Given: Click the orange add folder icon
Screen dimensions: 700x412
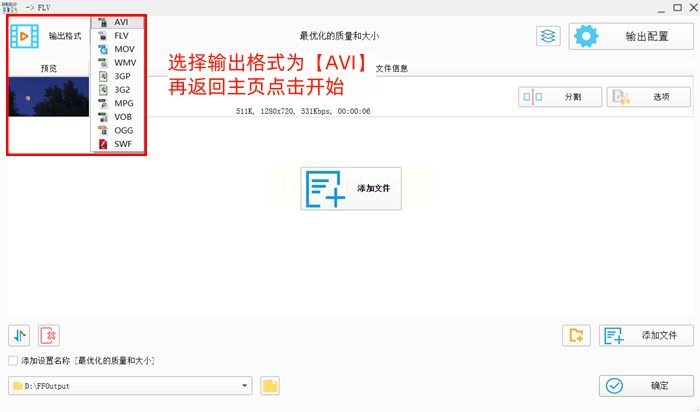Looking at the screenshot, I should 576,335.
